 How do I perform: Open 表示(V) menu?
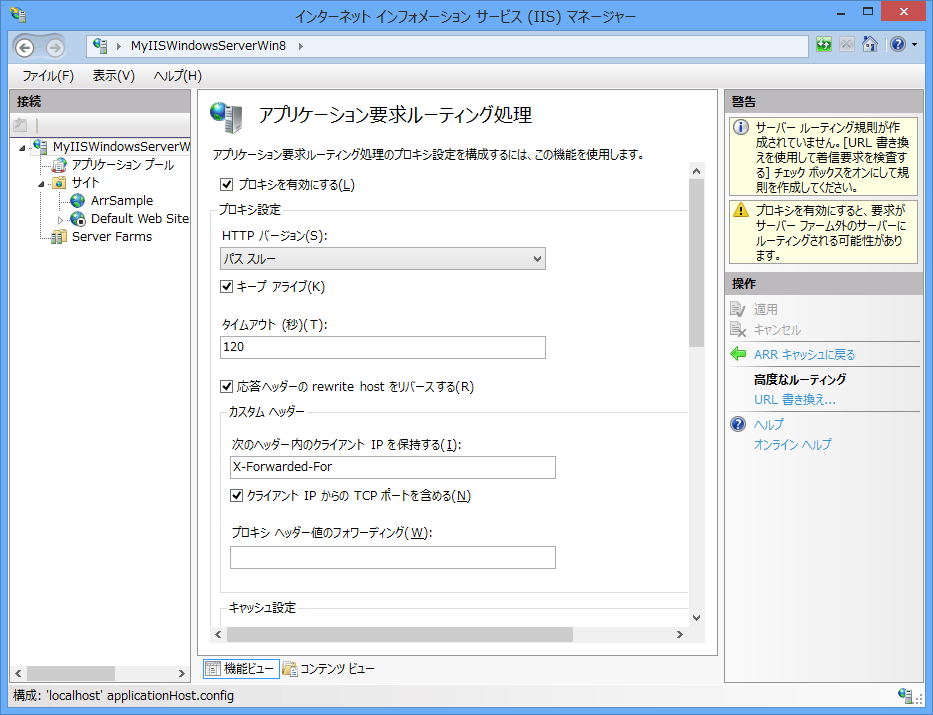click(x=114, y=76)
